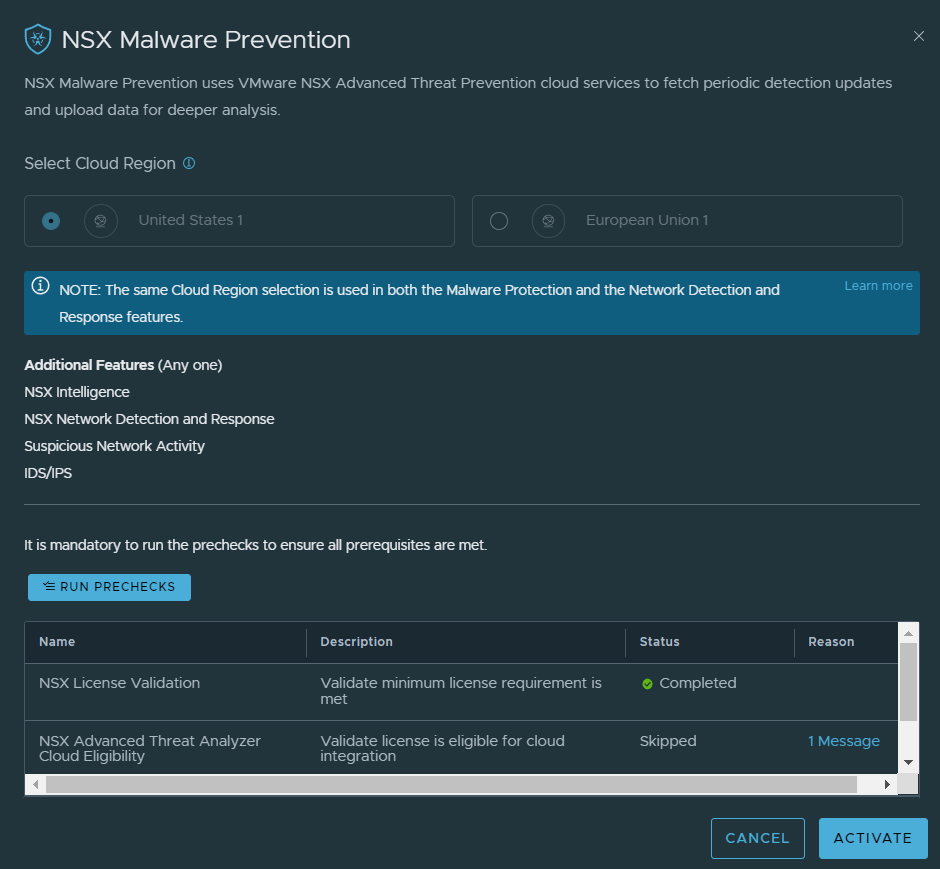This screenshot has width=940, height=869.
Task: Click the green Completed status icon
Action: click(x=647, y=684)
